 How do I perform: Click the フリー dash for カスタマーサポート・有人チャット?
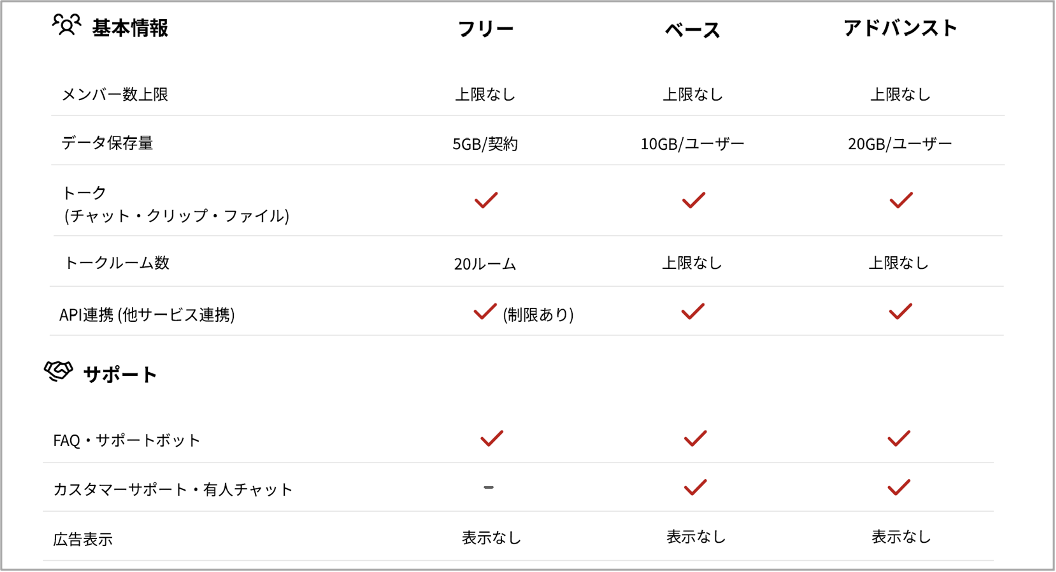tap(489, 487)
